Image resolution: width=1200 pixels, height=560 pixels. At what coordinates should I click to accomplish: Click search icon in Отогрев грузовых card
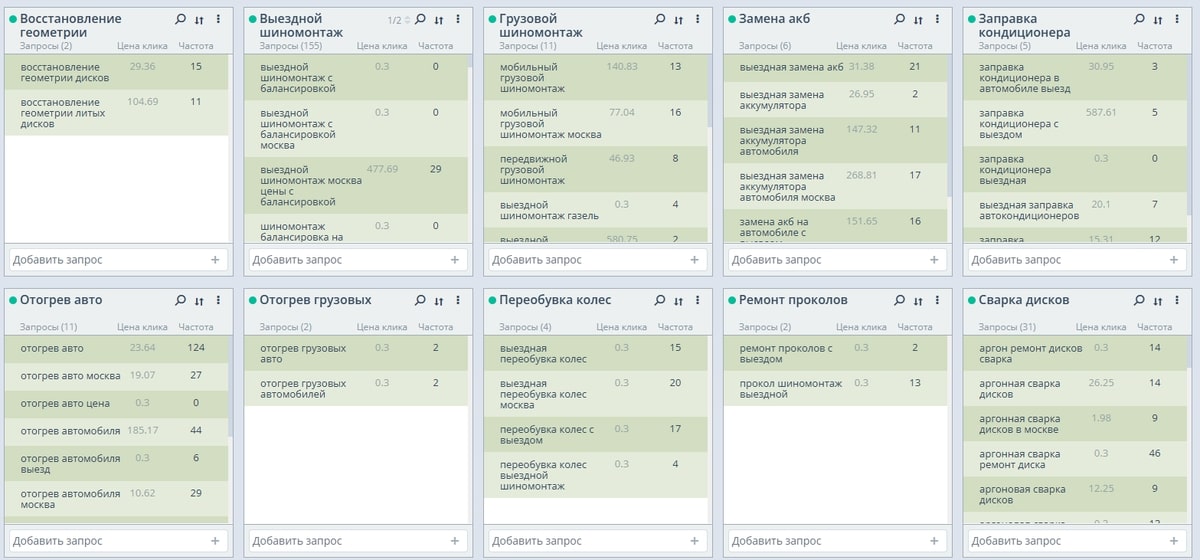pyautogui.click(x=420, y=300)
